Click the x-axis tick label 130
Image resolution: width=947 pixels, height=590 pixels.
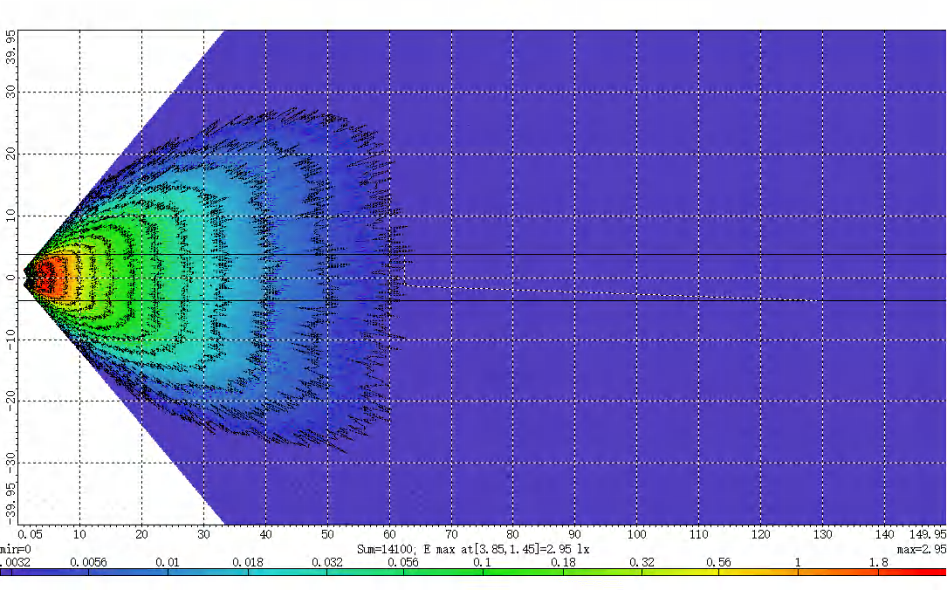(x=823, y=534)
